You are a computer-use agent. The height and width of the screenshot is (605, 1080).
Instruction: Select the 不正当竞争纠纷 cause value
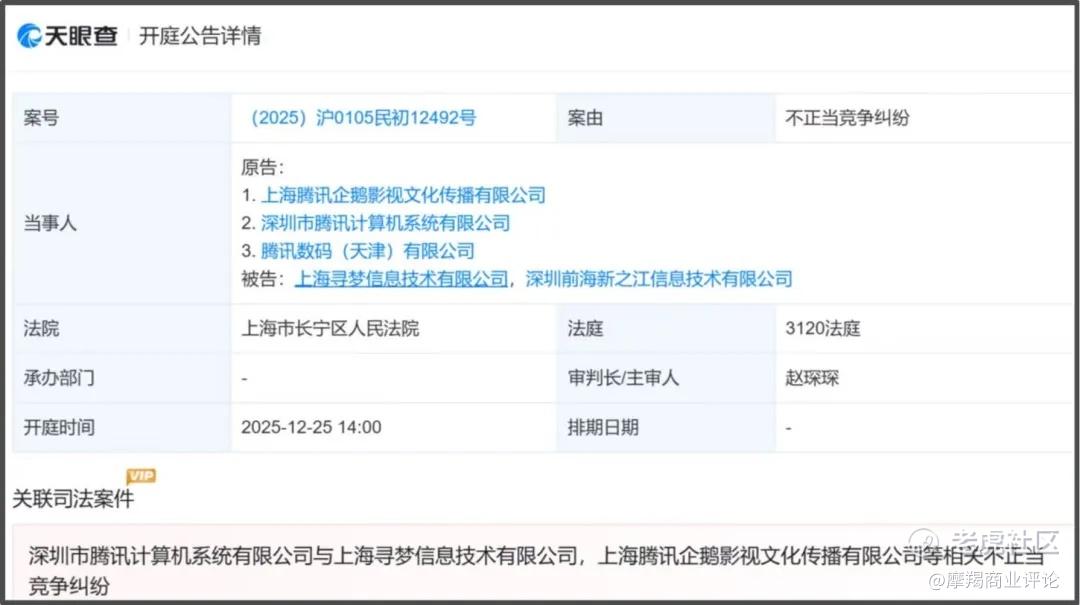(x=847, y=118)
